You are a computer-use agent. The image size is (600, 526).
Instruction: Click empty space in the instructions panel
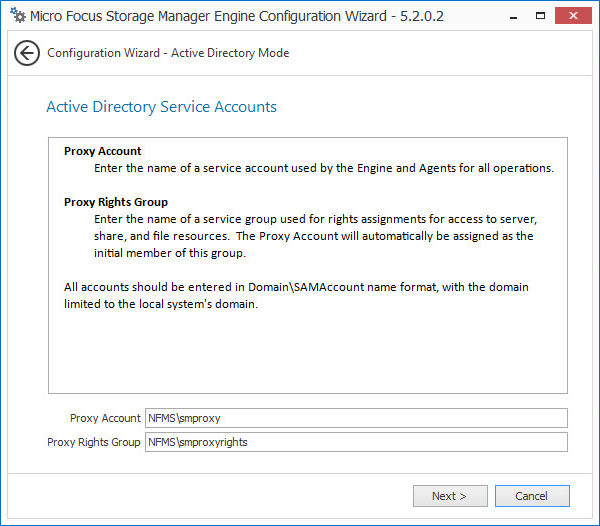tap(307, 350)
